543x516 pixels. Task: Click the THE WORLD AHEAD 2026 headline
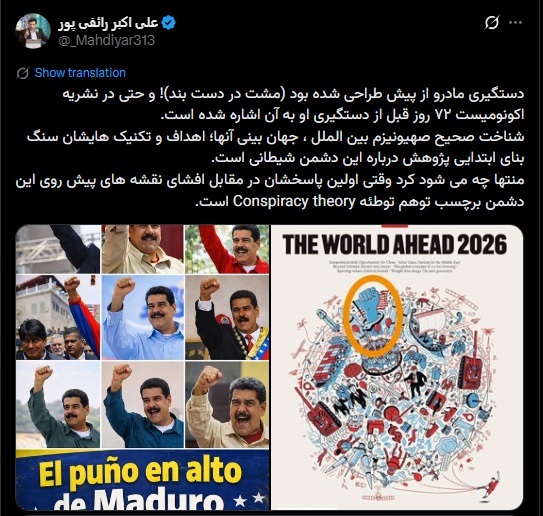(x=395, y=244)
